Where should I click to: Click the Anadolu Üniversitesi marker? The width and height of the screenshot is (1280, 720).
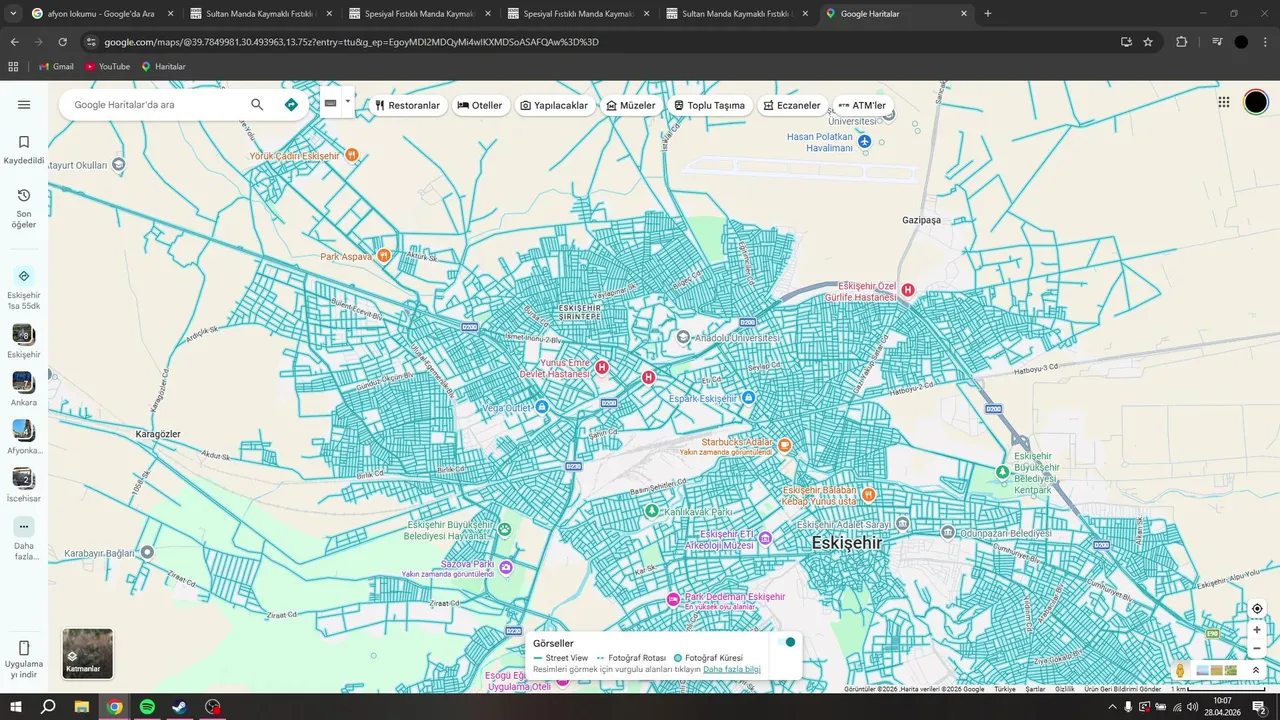coord(683,338)
